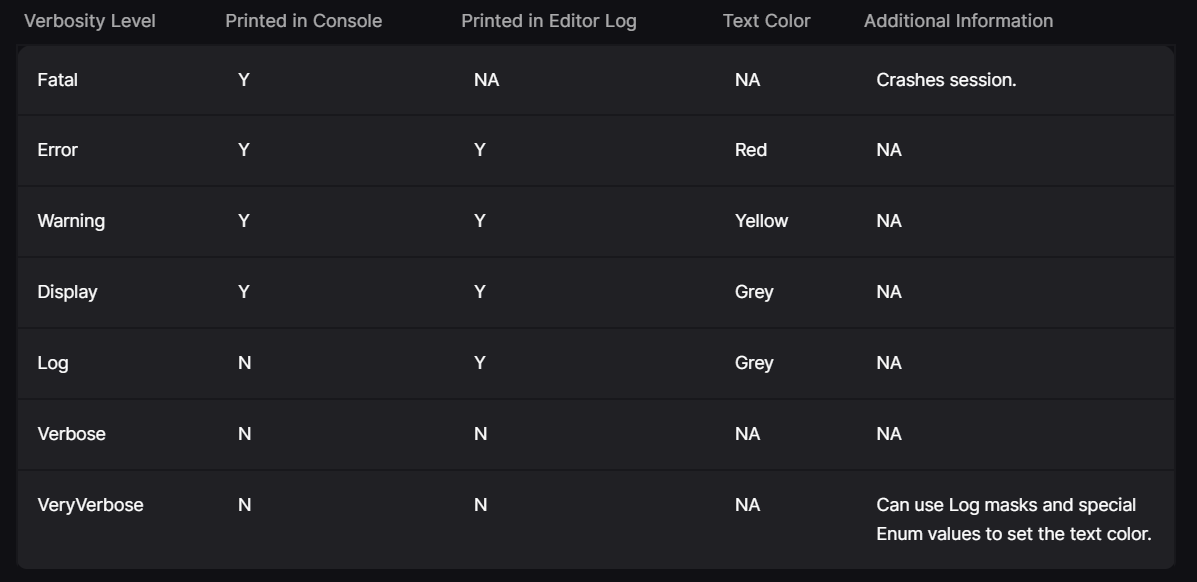Click the Crashes session. cell text

pyautogui.click(x=946, y=79)
